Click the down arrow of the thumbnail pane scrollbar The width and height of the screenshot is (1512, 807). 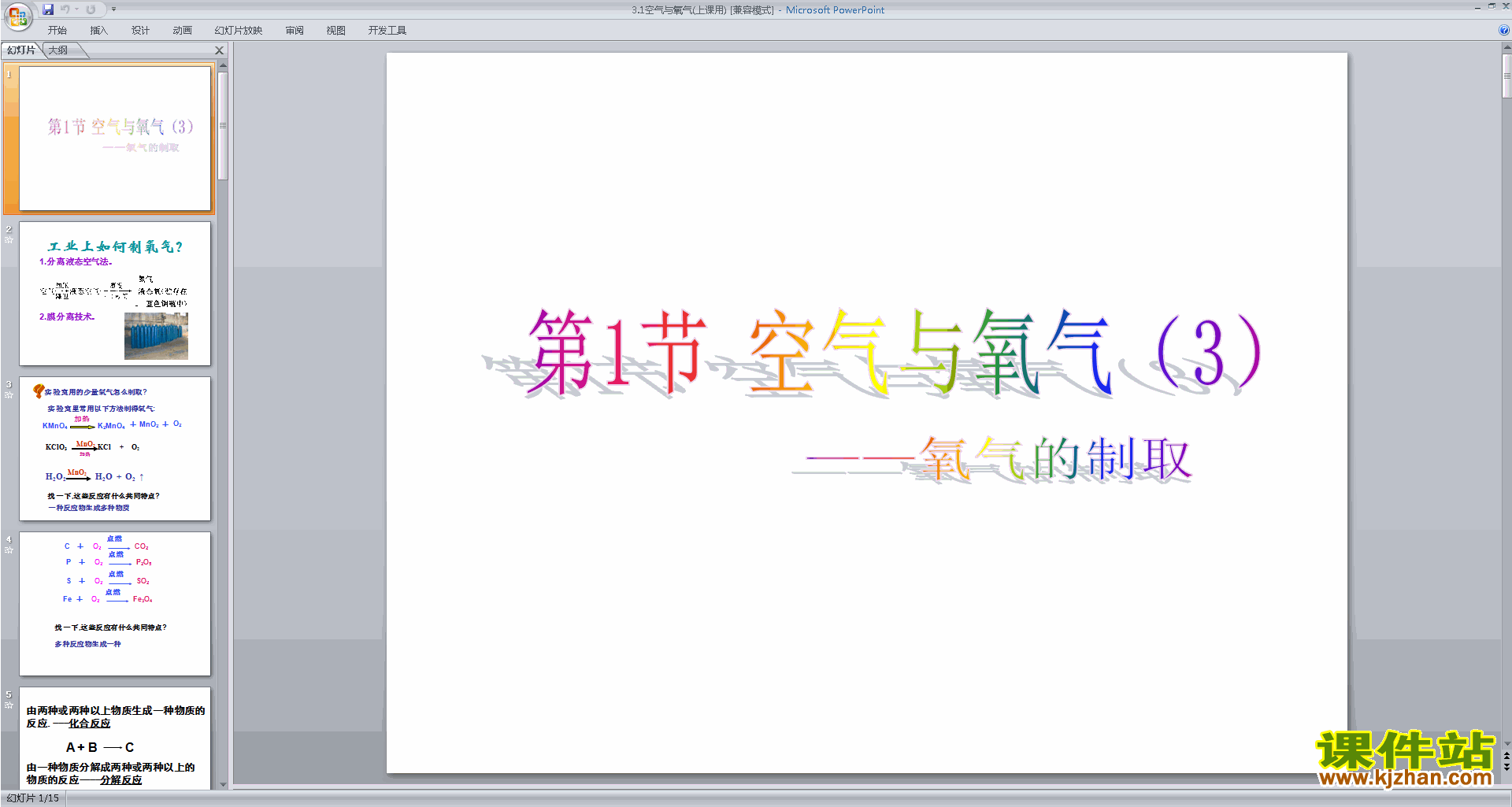pos(223,785)
